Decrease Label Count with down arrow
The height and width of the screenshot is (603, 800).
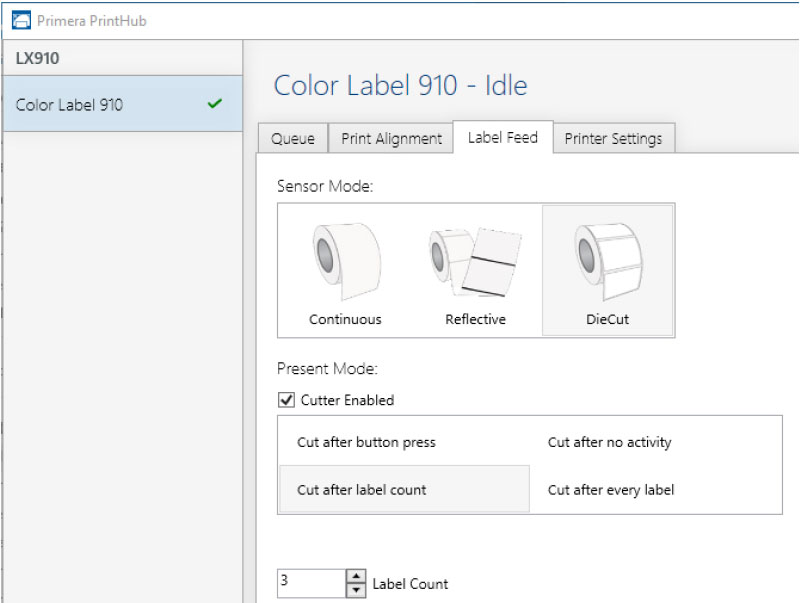click(356, 590)
